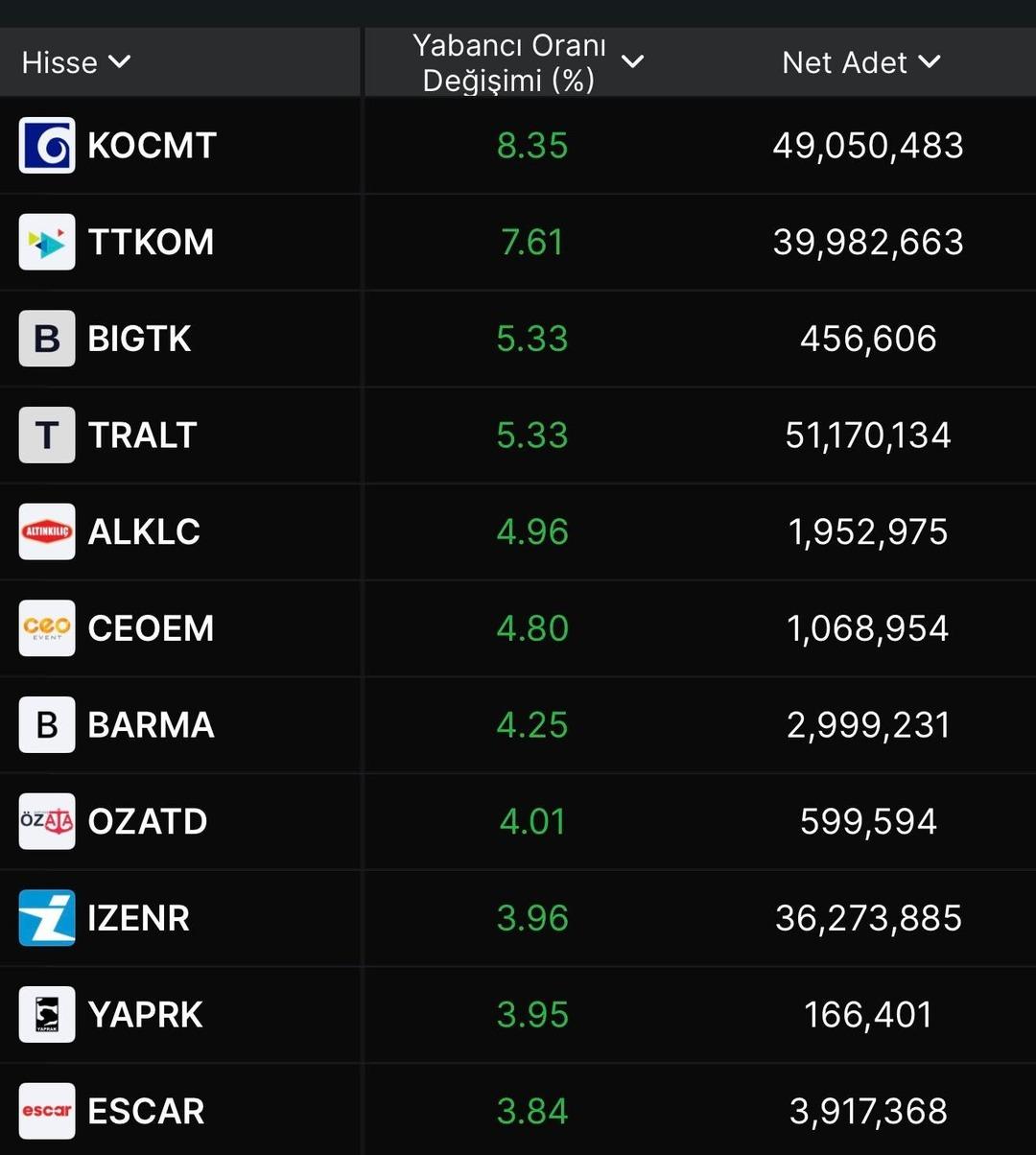The height and width of the screenshot is (1155, 1036).
Task: Click the KOCMT stock logo icon
Action: (47, 146)
